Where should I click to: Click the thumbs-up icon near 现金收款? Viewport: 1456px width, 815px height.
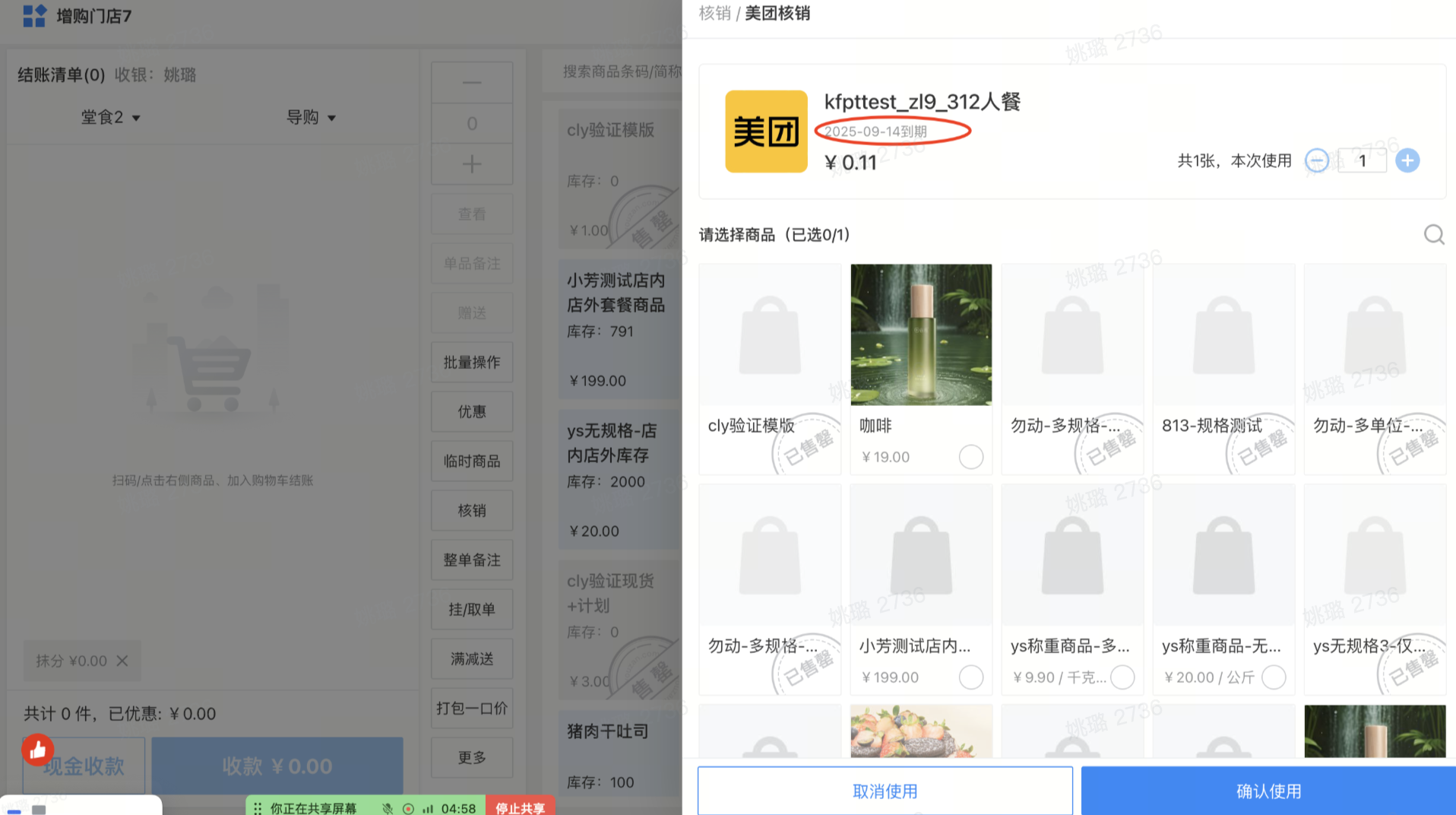(x=37, y=750)
